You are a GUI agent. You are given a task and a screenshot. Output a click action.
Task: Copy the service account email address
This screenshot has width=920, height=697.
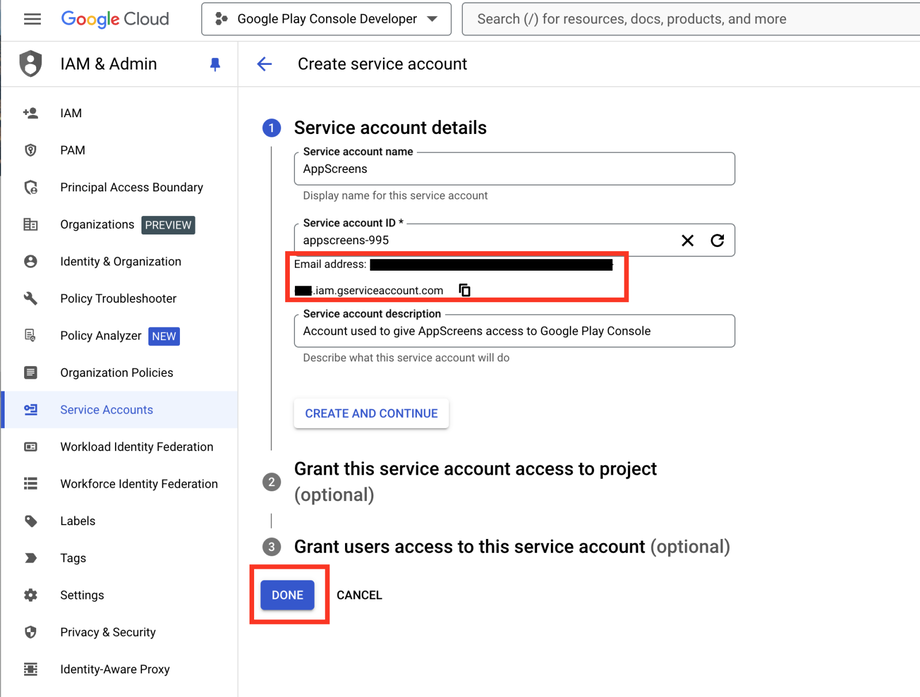click(x=464, y=290)
